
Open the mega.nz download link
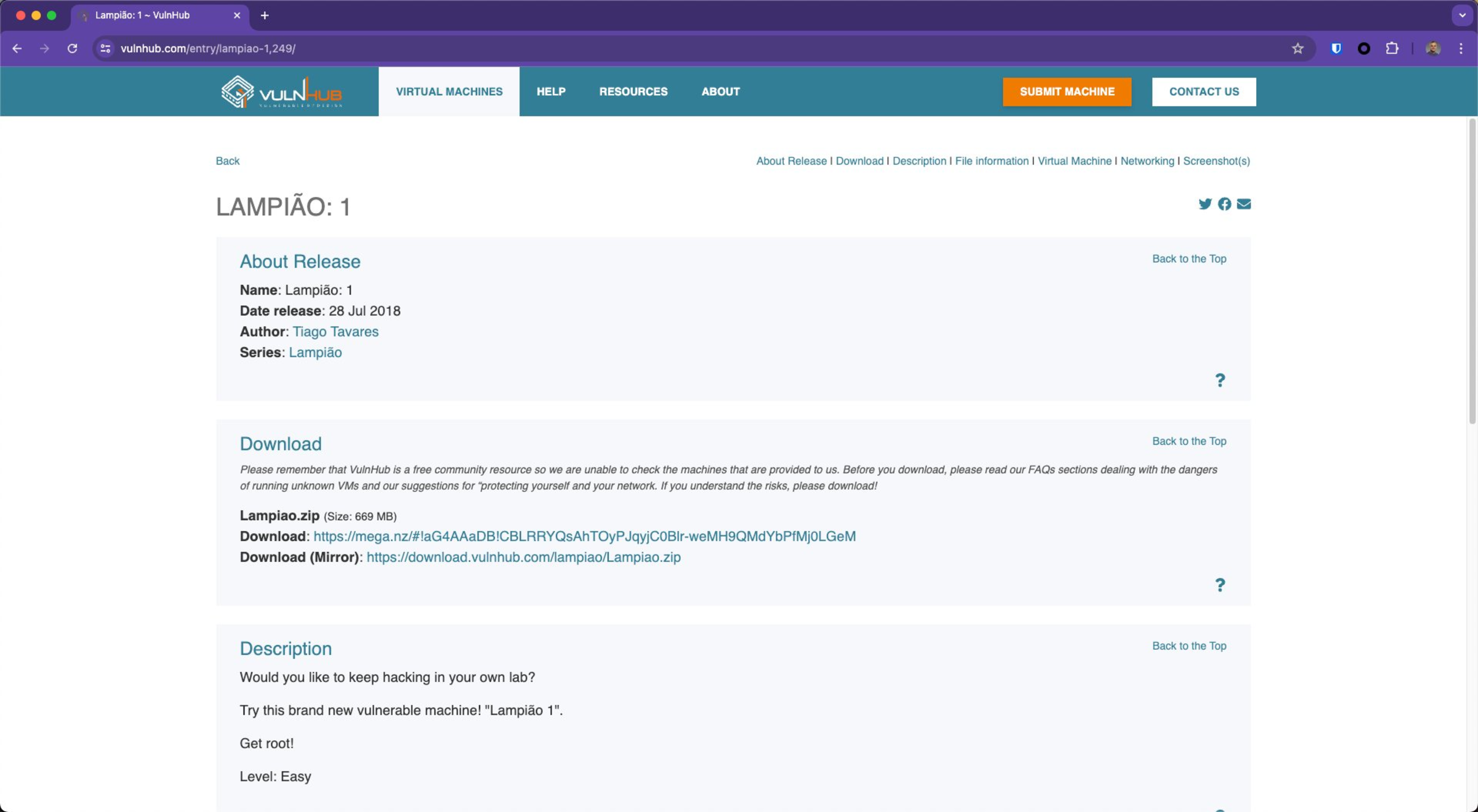pos(585,536)
